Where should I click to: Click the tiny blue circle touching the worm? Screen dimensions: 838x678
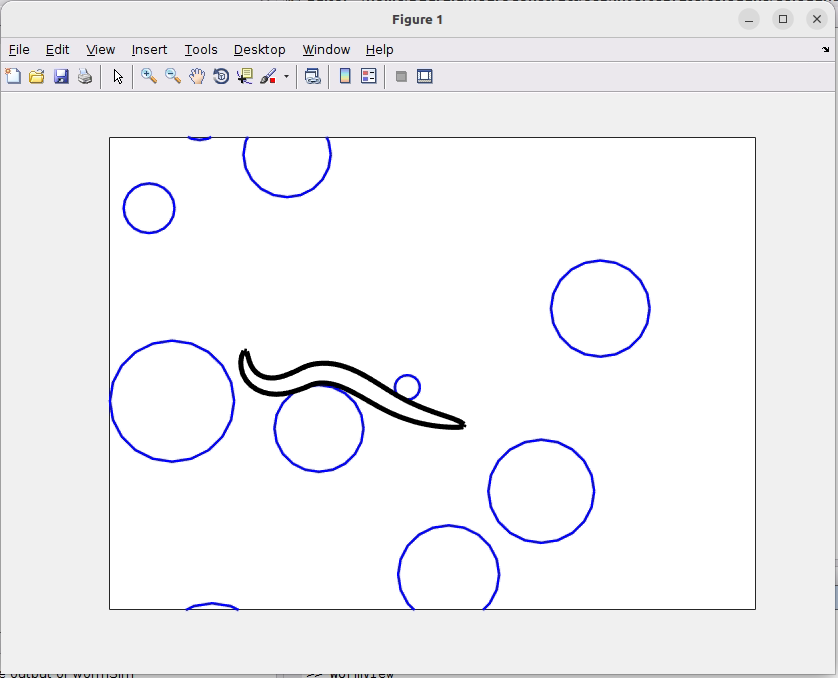tap(407, 387)
